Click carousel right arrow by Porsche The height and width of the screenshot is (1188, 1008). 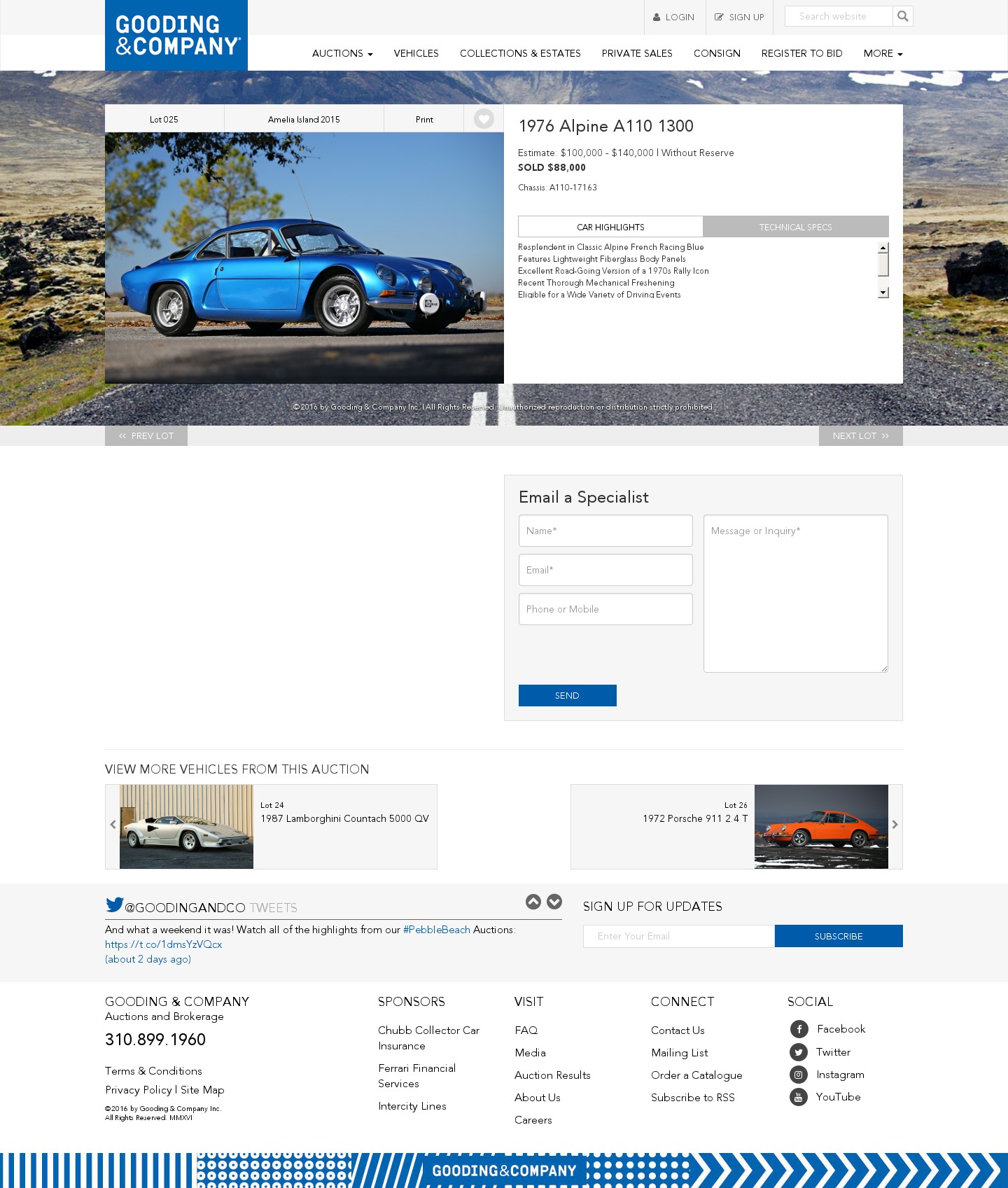(895, 825)
